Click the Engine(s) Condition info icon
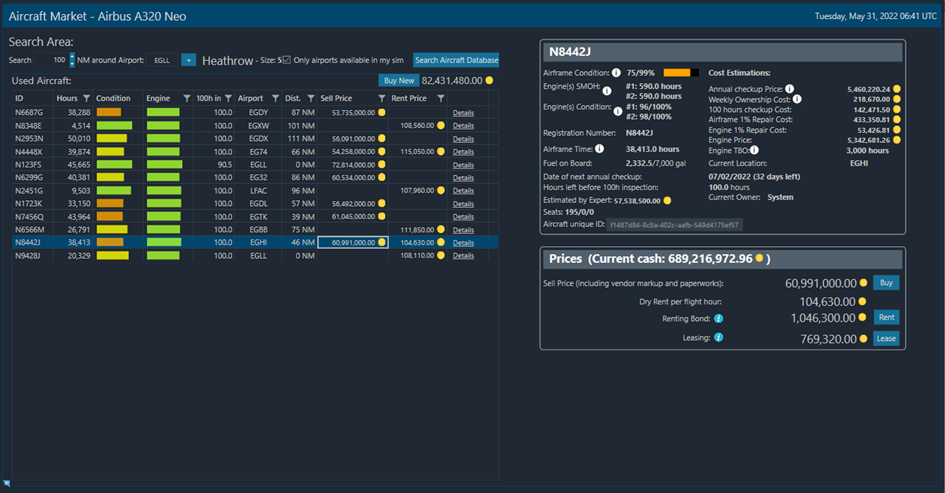945x493 pixels. pos(618,111)
